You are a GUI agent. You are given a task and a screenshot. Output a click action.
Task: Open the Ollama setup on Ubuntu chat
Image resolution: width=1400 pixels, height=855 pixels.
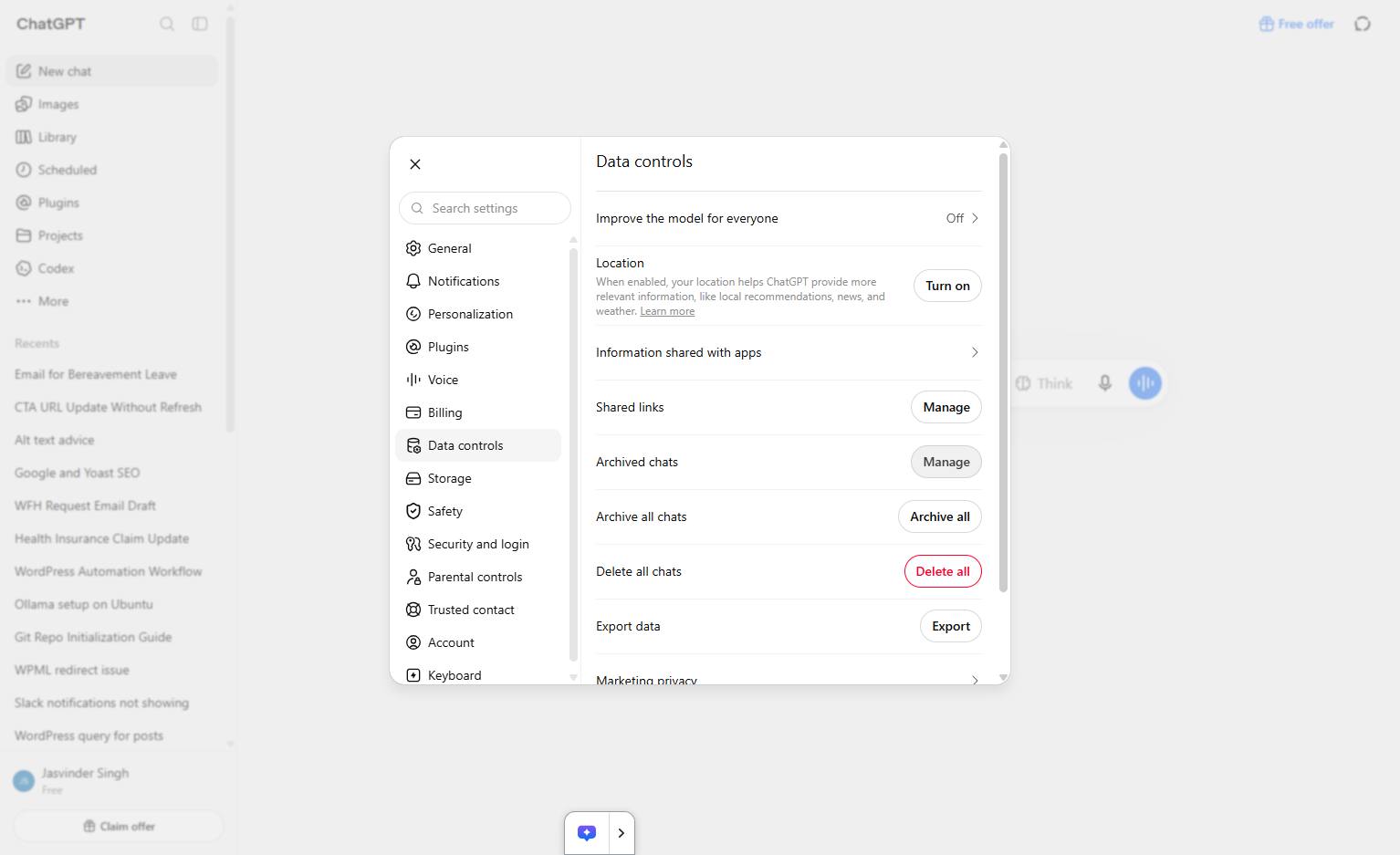(84, 604)
